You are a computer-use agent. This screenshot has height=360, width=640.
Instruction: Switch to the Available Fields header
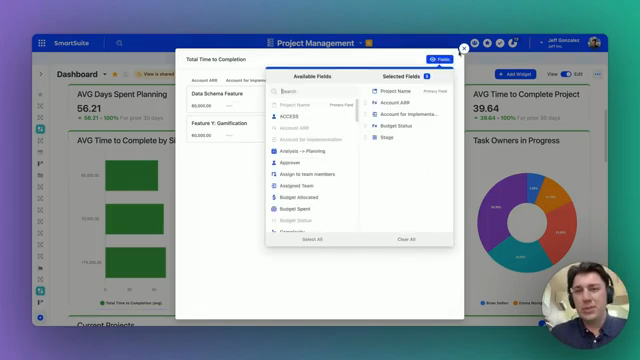(x=312, y=76)
